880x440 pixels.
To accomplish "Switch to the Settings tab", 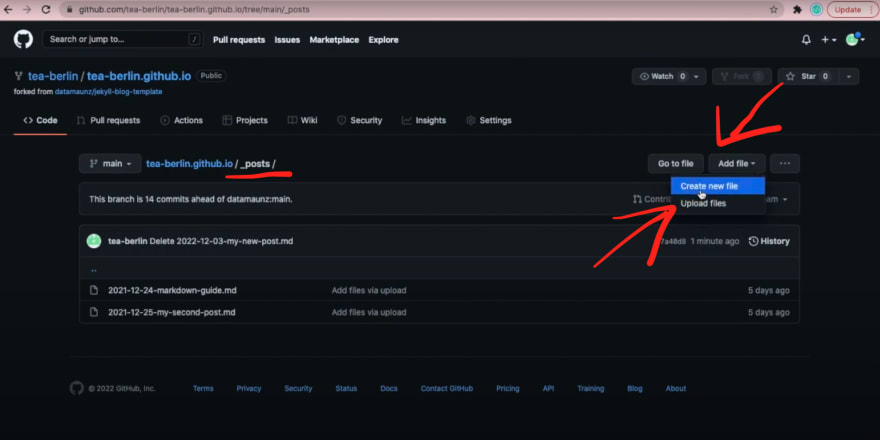I will pos(489,120).
